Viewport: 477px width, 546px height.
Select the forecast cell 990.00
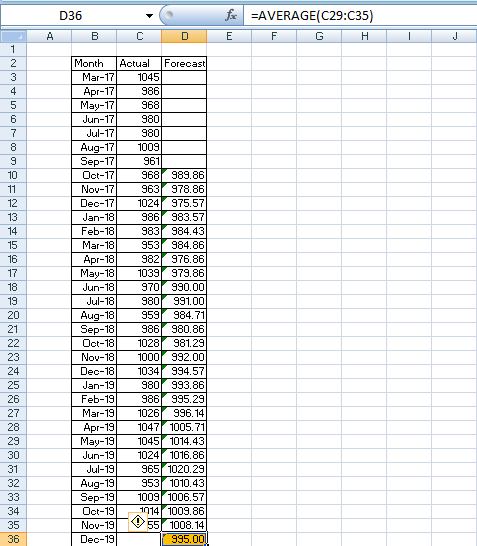pos(184,287)
